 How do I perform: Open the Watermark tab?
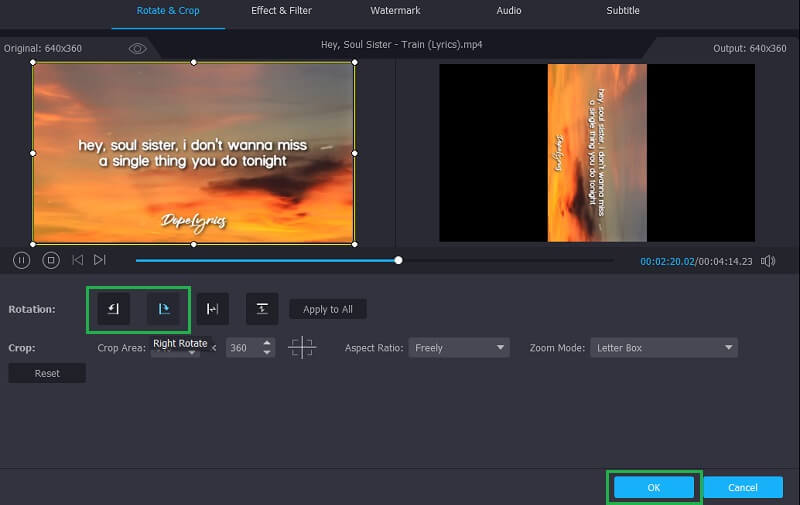point(395,11)
